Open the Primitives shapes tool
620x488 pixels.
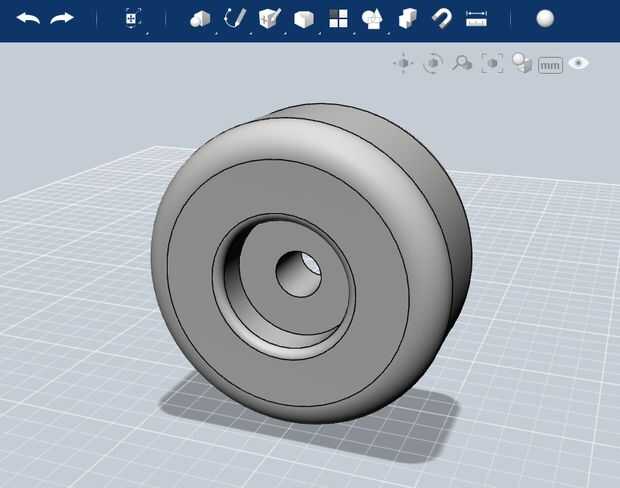(x=200, y=19)
